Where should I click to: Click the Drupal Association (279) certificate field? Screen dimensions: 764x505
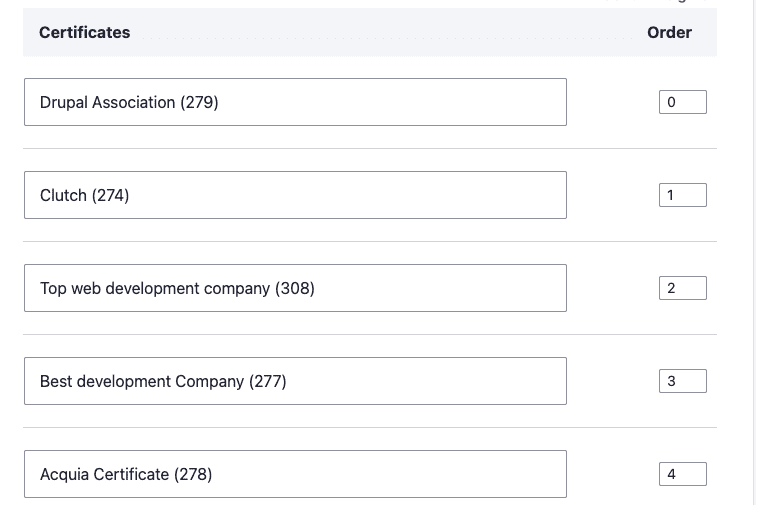[x=295, y=102]
